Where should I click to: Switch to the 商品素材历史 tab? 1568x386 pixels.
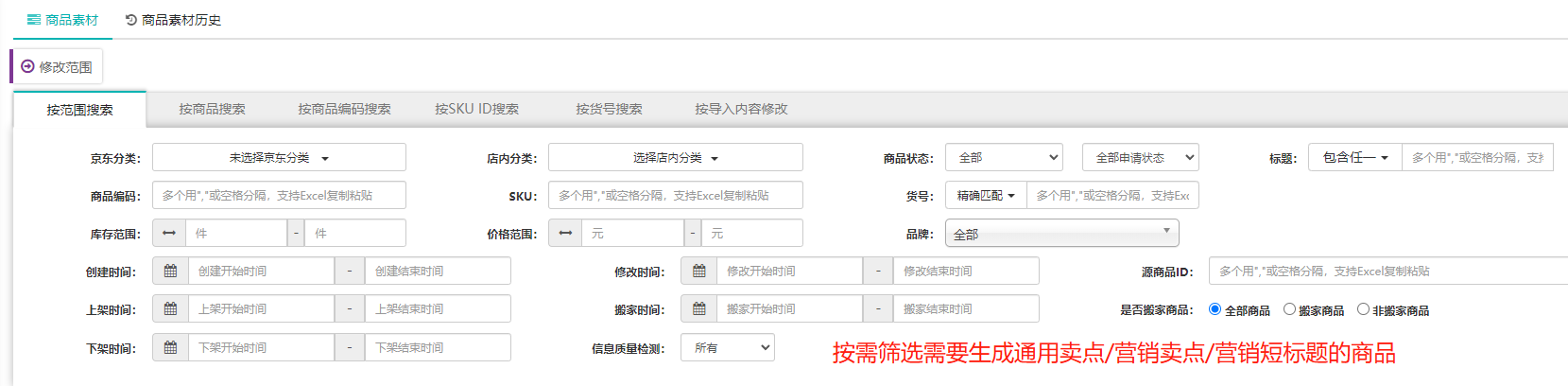(173, 20)
